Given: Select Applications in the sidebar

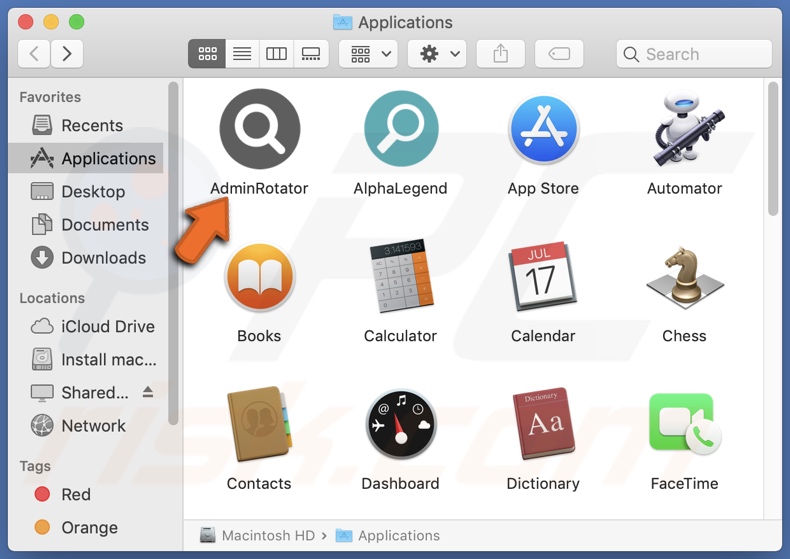Looking at the screenshot, I should pyautogui.click(x=86, y=158).
